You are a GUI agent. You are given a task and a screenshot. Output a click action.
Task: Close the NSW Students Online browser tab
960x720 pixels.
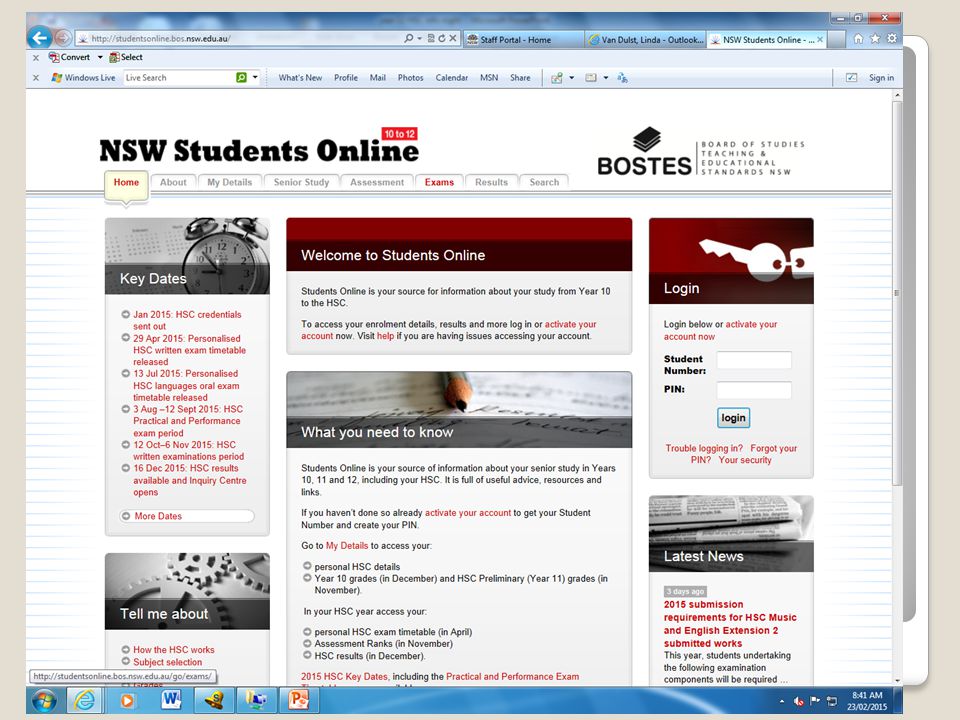point(820,40)
